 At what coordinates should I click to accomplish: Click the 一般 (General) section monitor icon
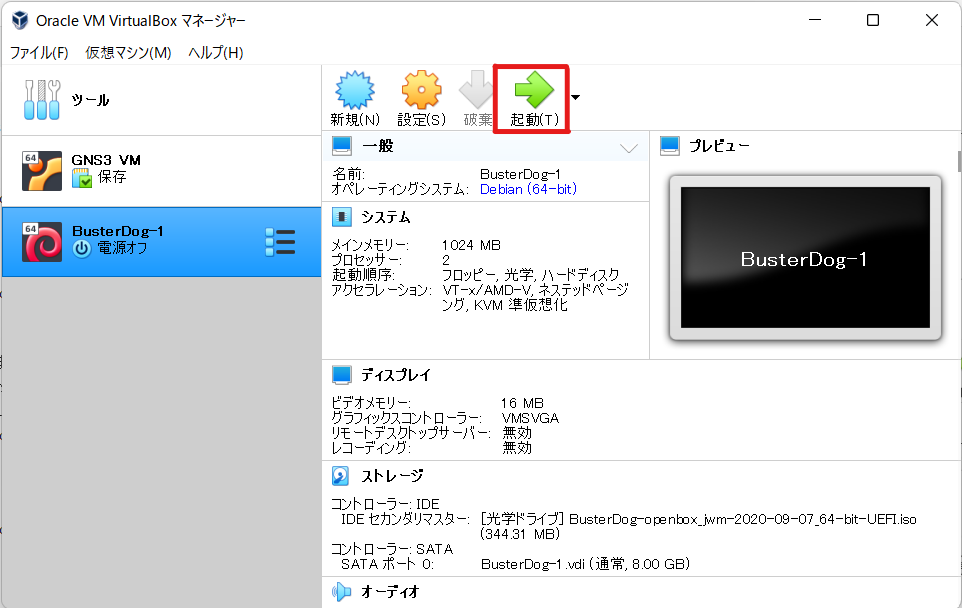(x=340, y=145)
